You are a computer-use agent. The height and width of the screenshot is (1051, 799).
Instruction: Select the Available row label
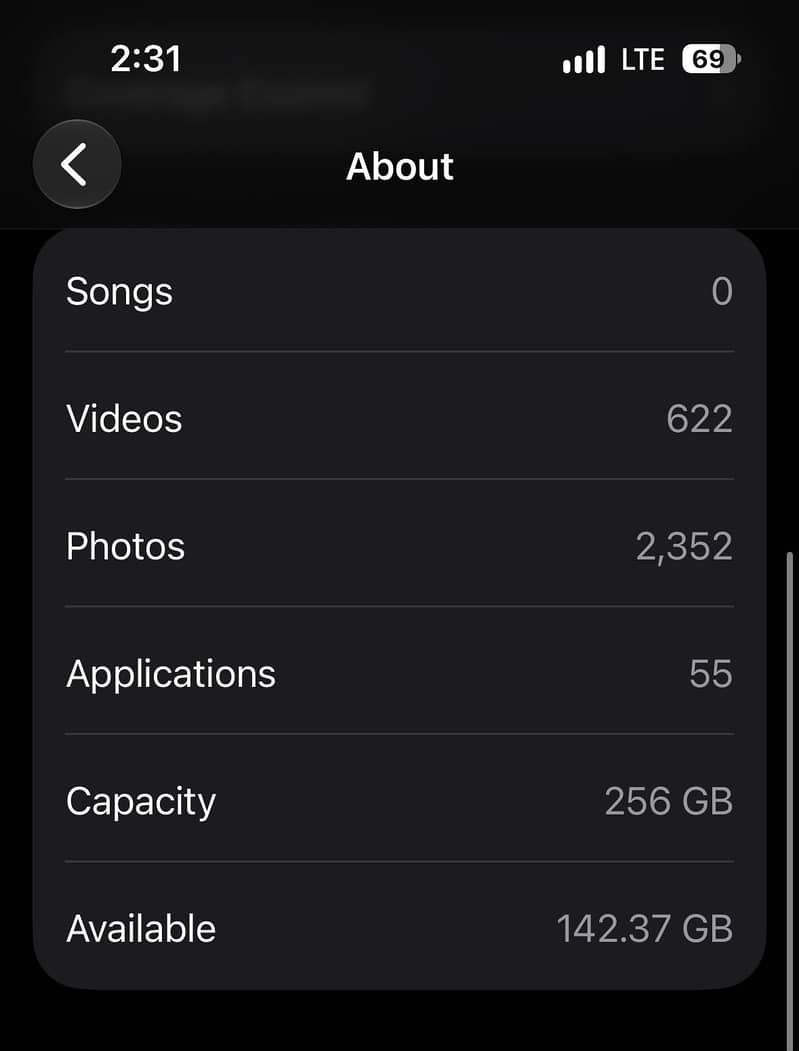tap(141, 929)
